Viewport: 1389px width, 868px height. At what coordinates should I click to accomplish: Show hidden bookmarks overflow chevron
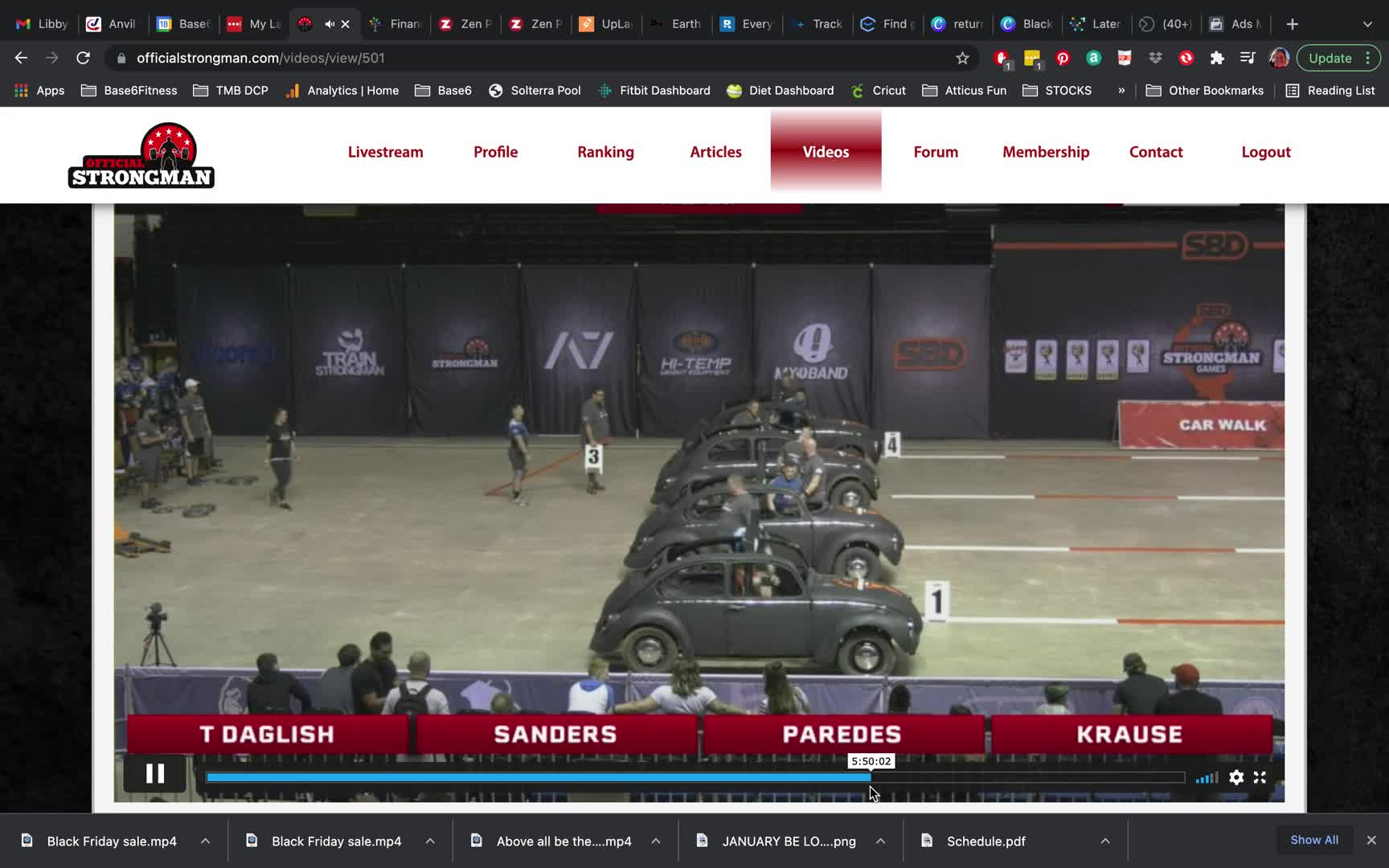pos(1121,91)
